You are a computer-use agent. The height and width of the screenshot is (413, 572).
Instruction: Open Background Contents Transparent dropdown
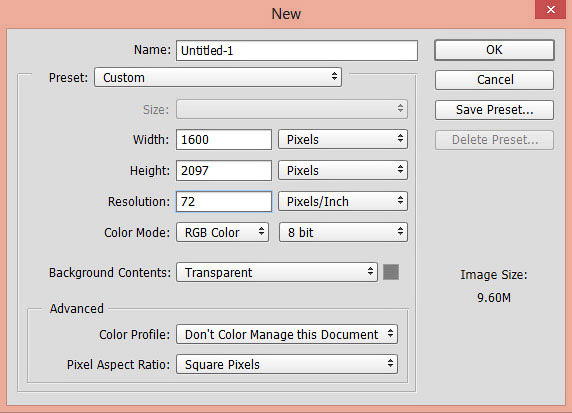[x=277, y=273]
